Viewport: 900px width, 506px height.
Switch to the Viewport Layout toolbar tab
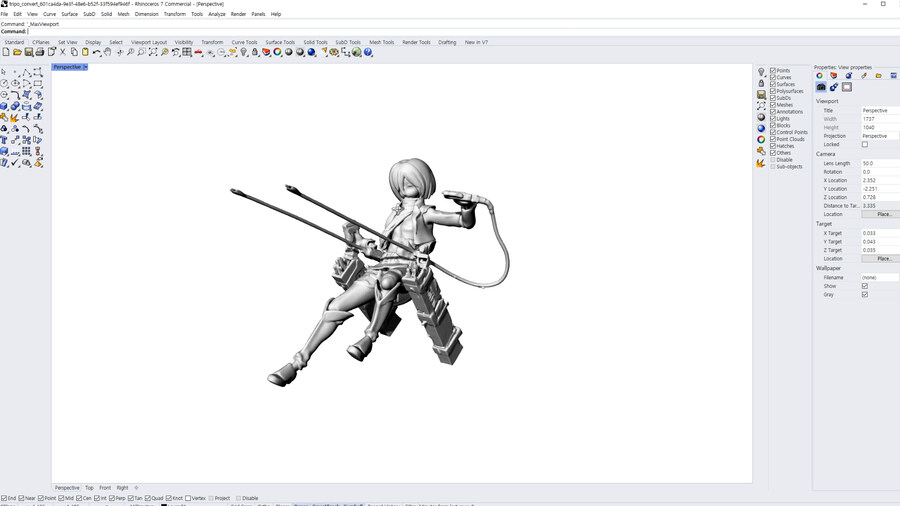point(149,42)
